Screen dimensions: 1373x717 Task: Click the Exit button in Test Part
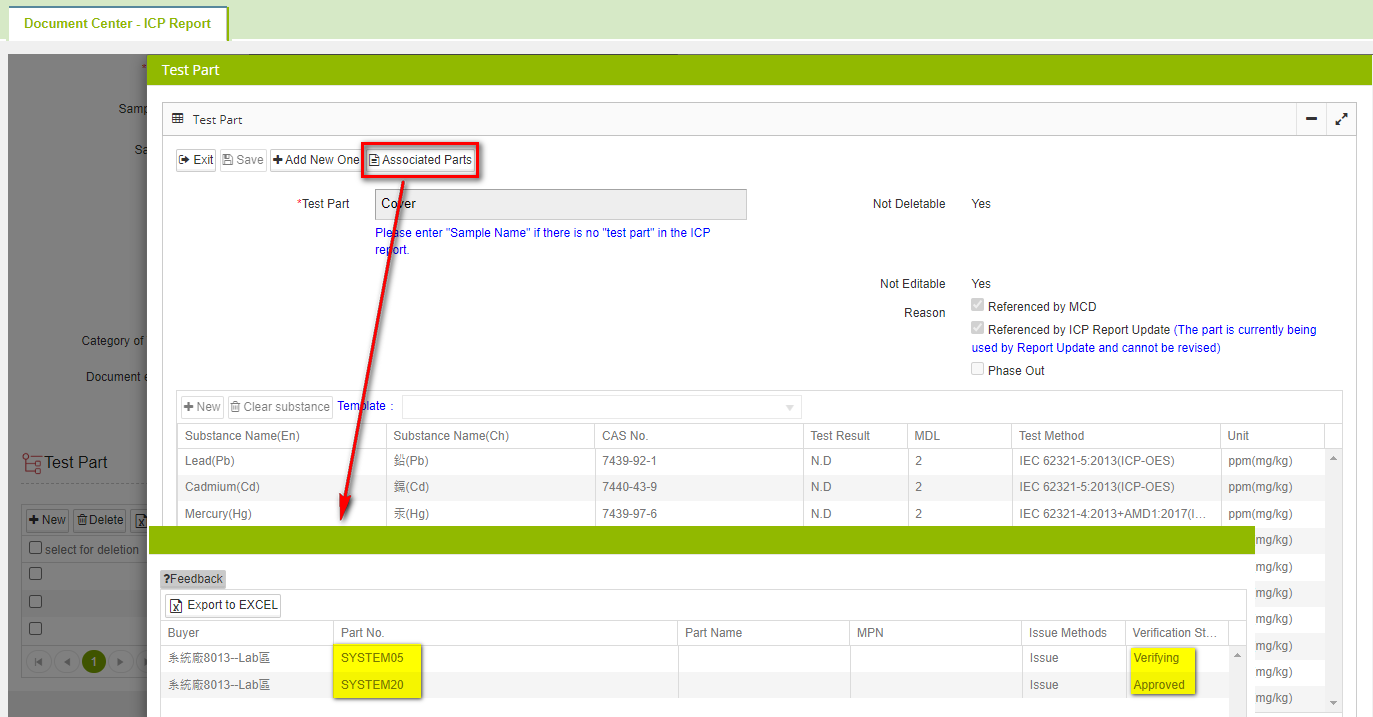(196, 160)
